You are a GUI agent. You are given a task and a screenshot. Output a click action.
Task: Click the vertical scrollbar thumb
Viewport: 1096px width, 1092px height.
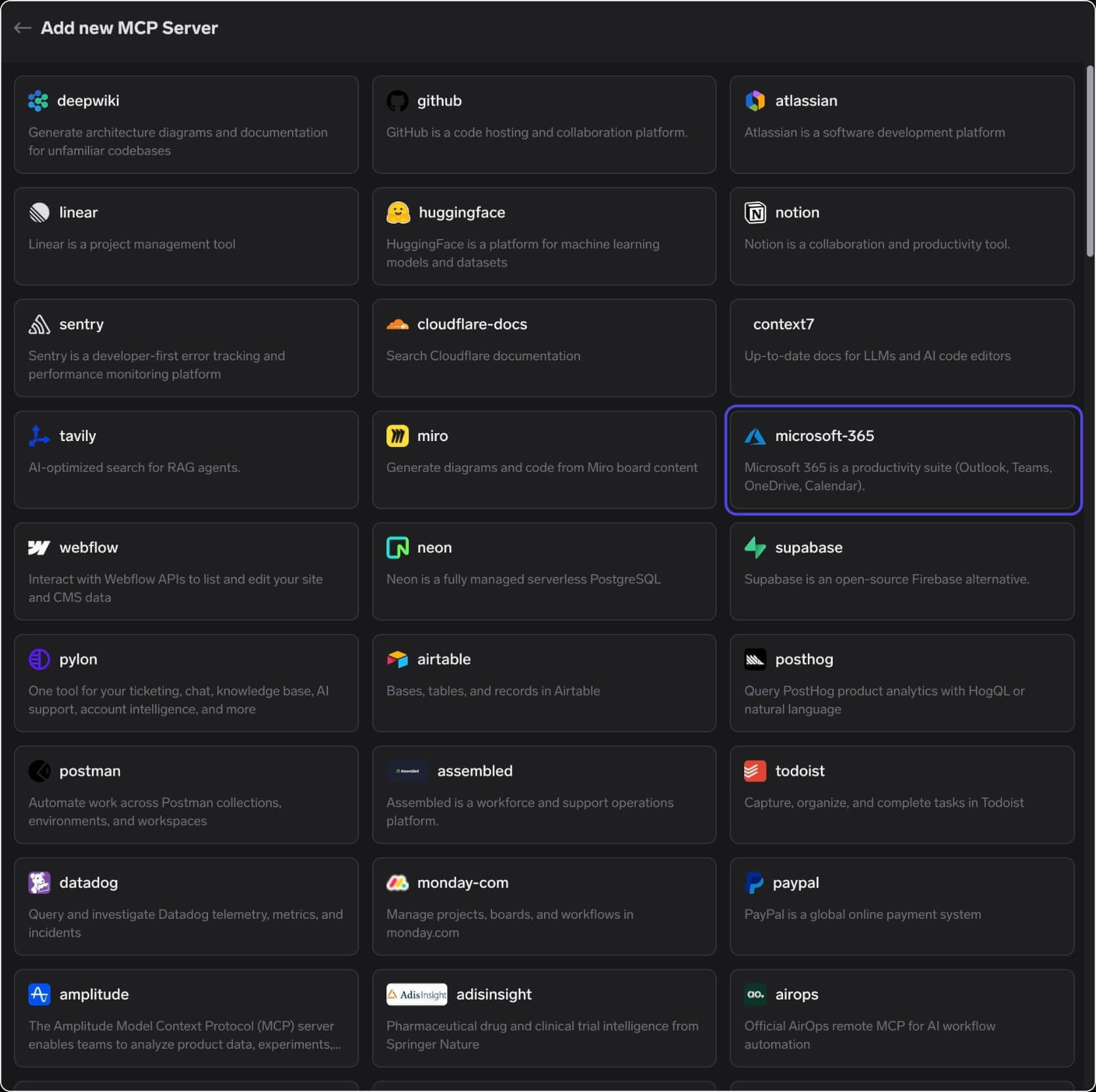tap(1090, 161)
